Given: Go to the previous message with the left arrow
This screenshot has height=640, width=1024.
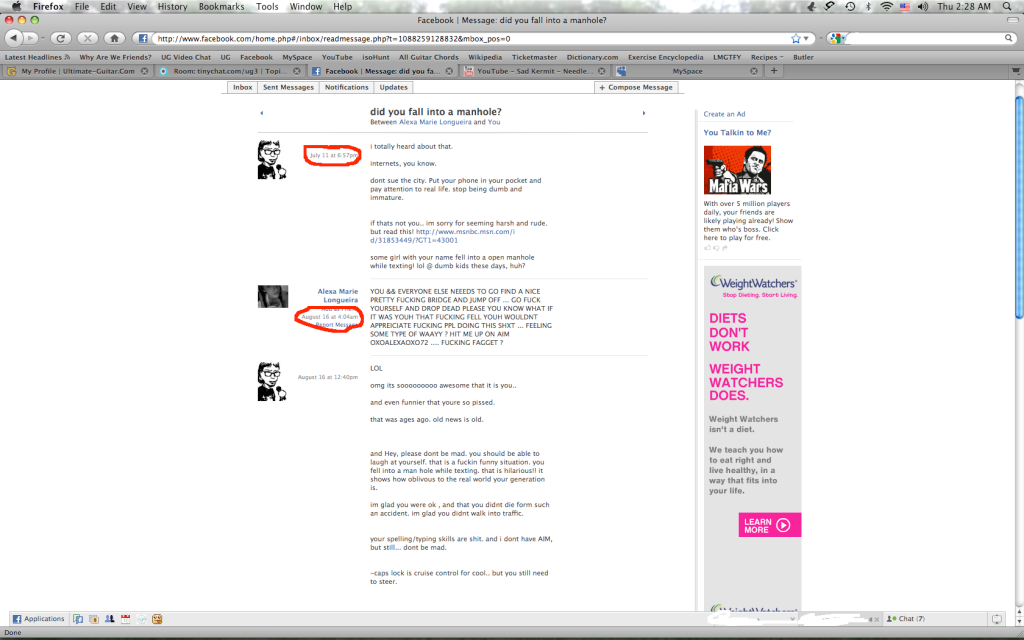Looking at the screenshot, I should 262,113.
